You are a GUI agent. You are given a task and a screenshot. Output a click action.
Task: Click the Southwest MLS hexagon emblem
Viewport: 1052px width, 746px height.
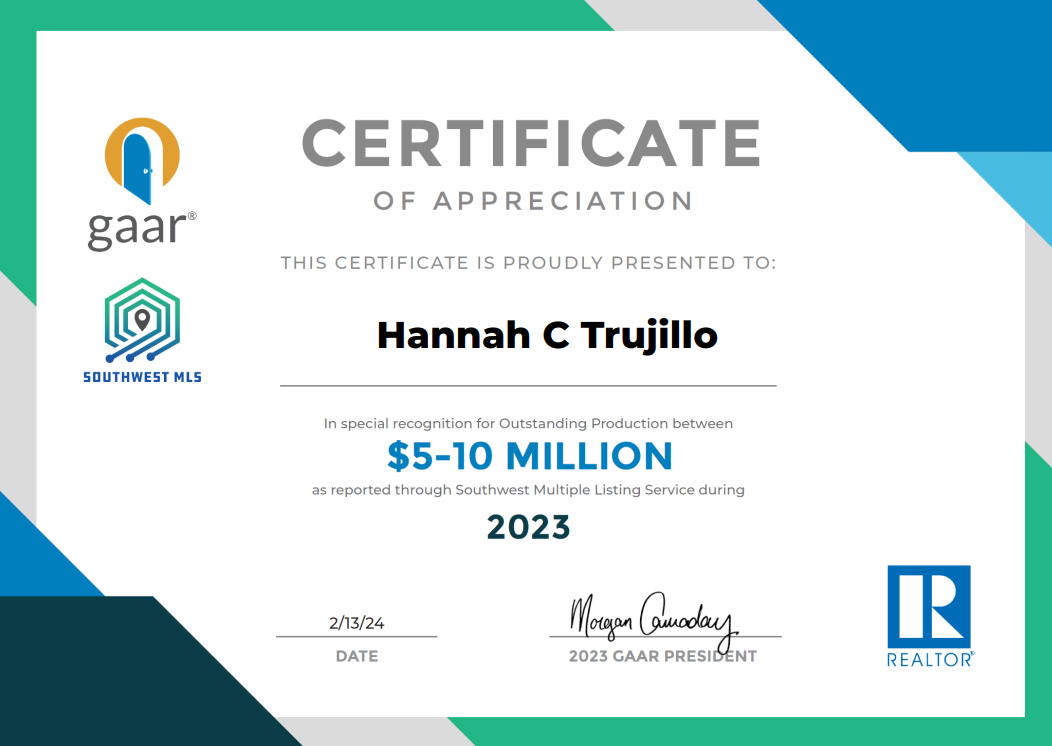(x=142, y=320)
